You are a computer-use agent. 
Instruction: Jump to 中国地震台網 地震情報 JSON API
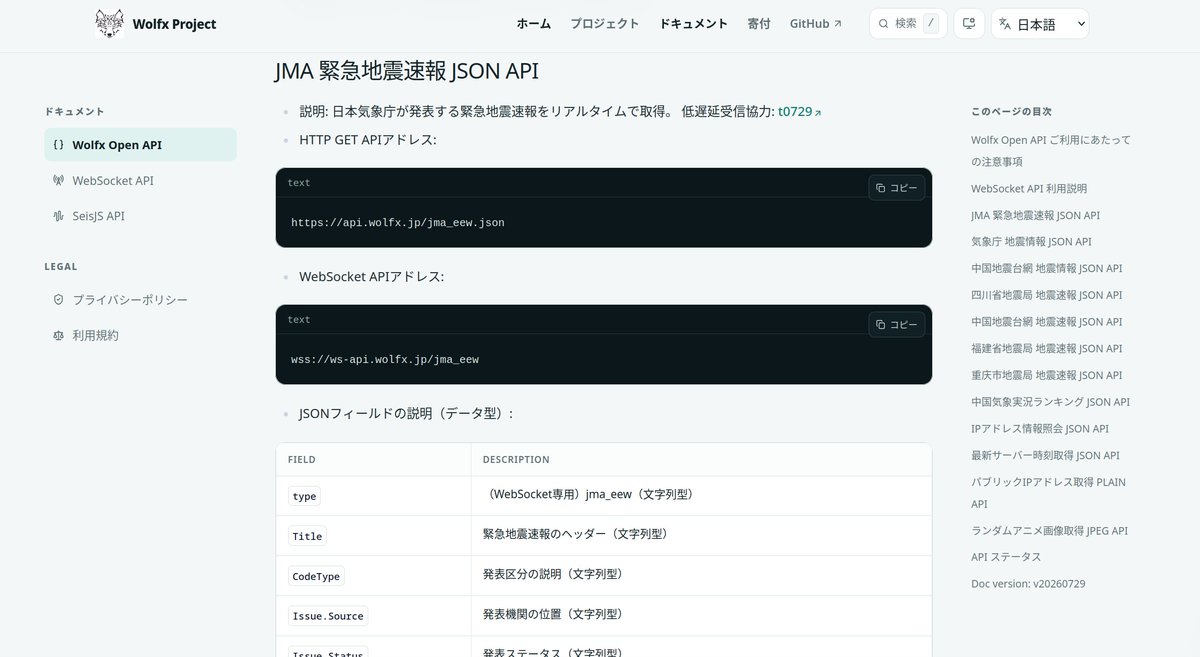[1047, 269]
